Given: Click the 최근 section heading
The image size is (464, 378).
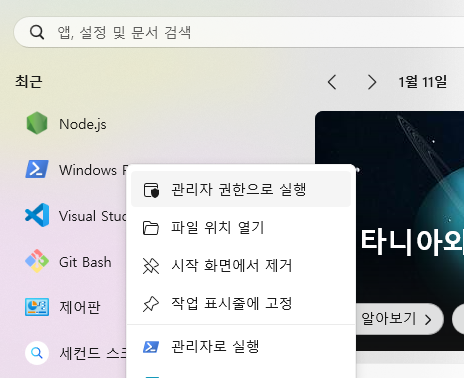Looking at the screenshot, I should pyautogui.click(x=29, y=82).
